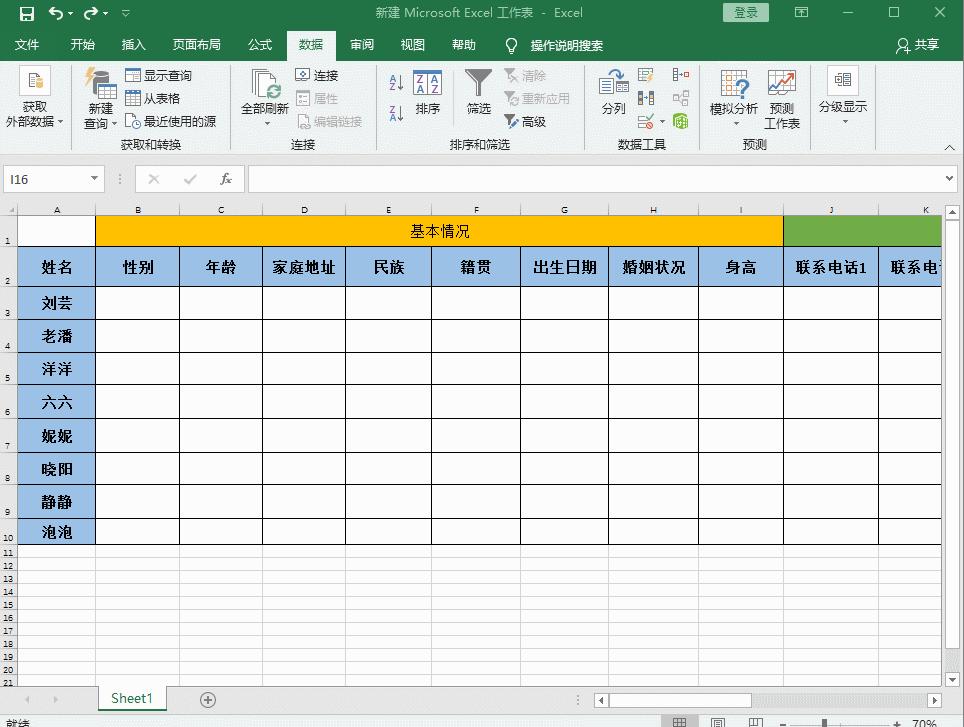Click the 共享 share button
Viewport: 964px width, 727px height.
point(925,45)
